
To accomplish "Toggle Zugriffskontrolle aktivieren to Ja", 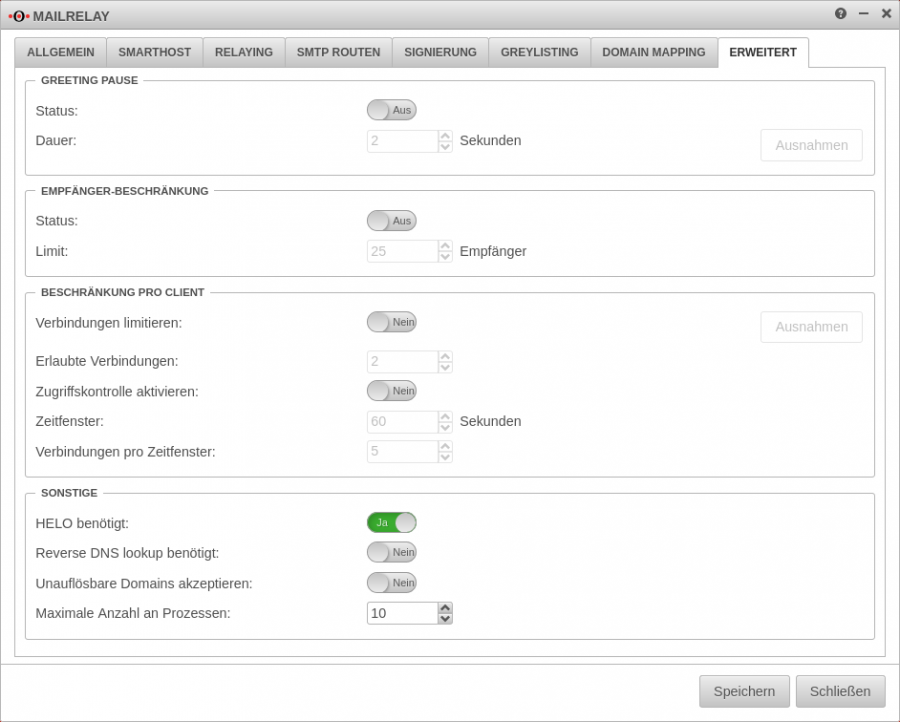I will (x=392, y=390).
